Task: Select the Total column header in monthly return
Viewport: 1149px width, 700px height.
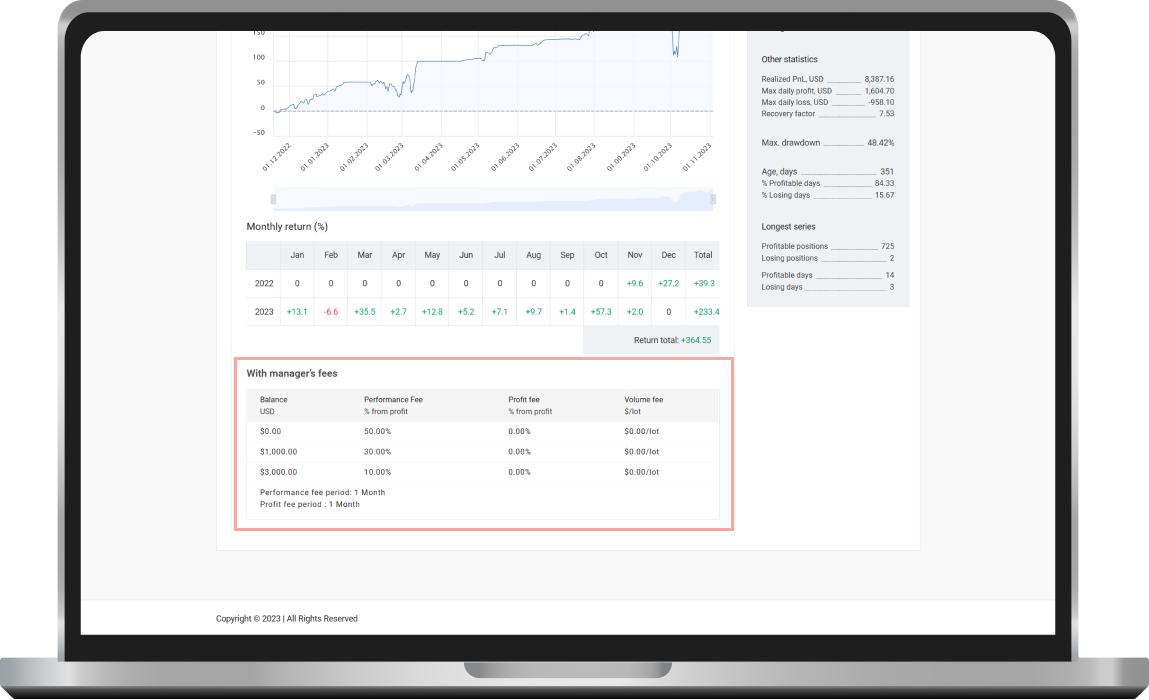Action: pyautogui.click(x=703, y=255)
